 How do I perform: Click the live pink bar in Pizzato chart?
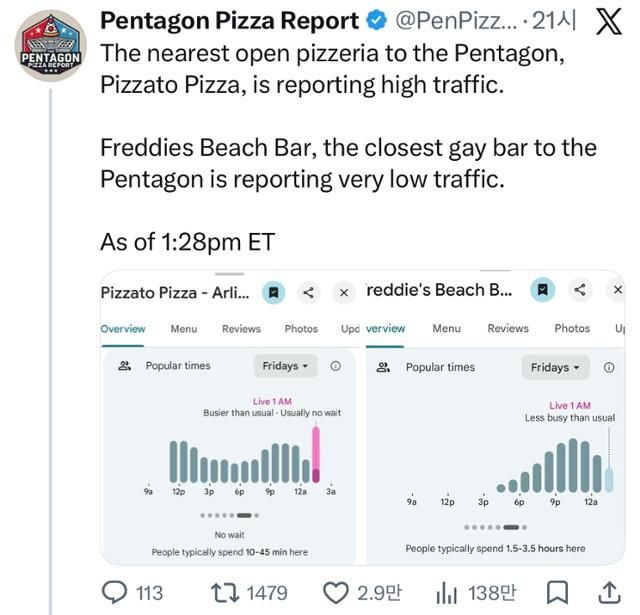pyautogui.click(x=317, y=455)
